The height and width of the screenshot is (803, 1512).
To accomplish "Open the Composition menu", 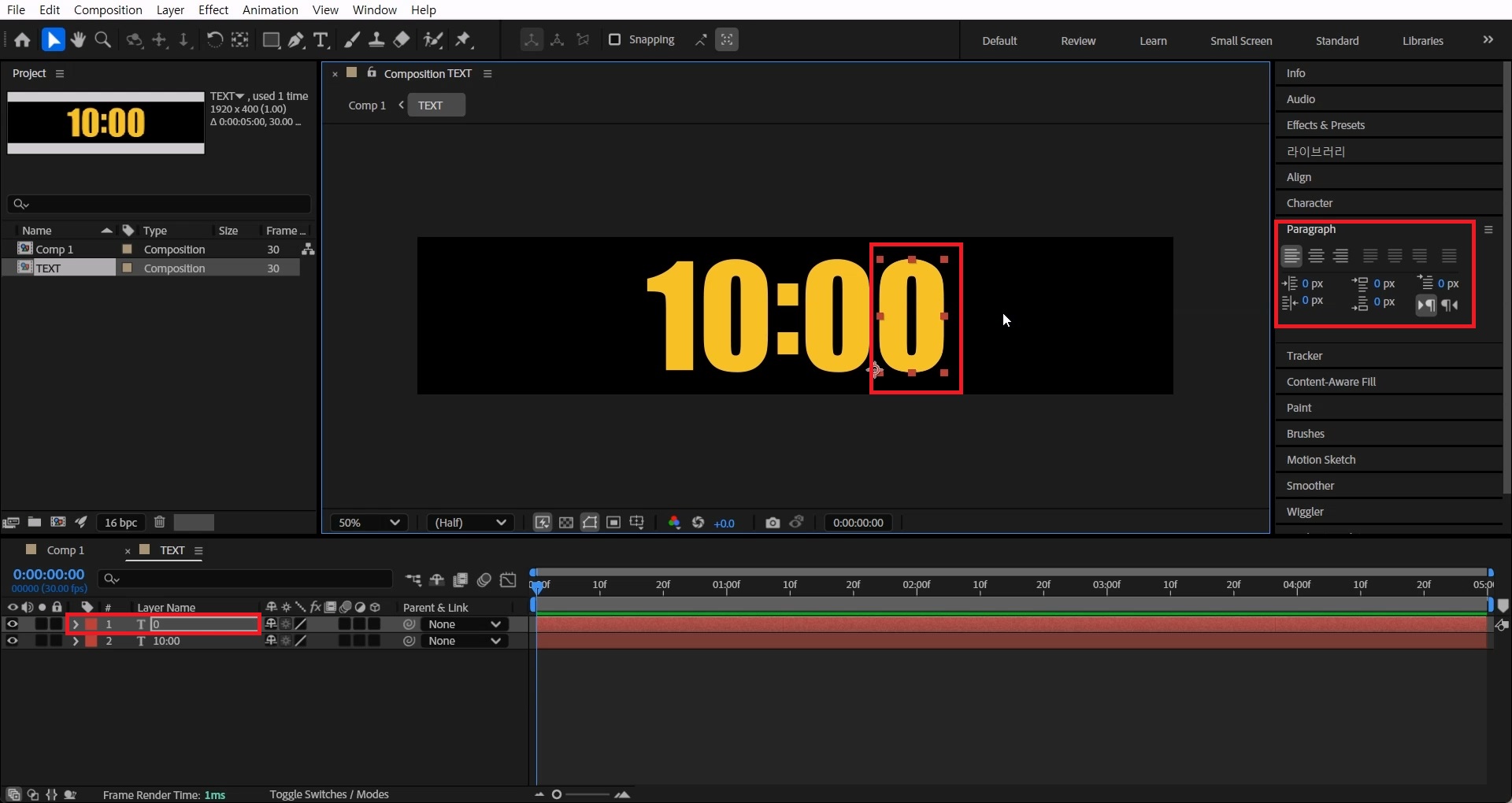I will tap(108, 9).
